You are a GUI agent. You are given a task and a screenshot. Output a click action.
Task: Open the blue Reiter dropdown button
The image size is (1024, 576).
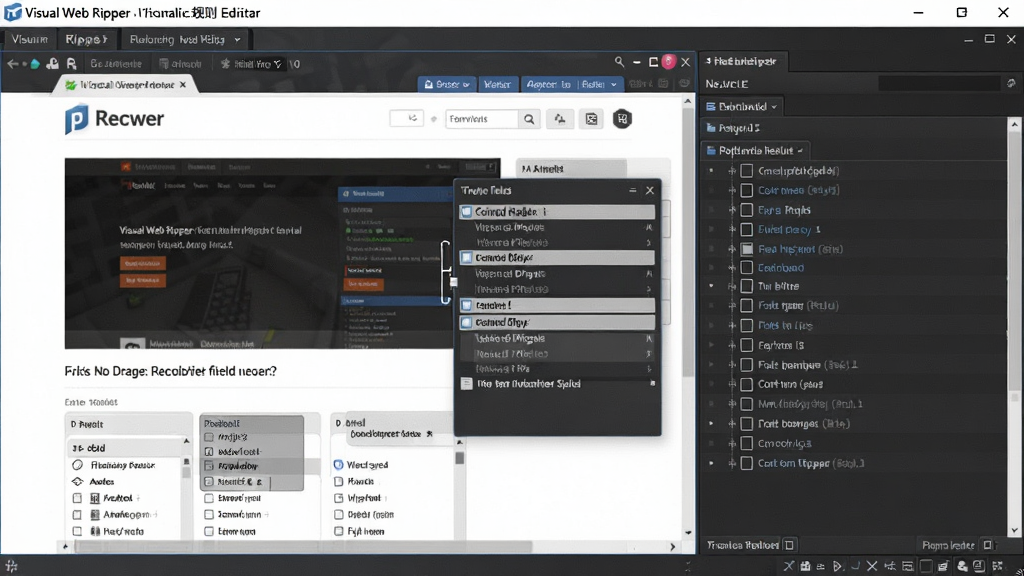599,84
